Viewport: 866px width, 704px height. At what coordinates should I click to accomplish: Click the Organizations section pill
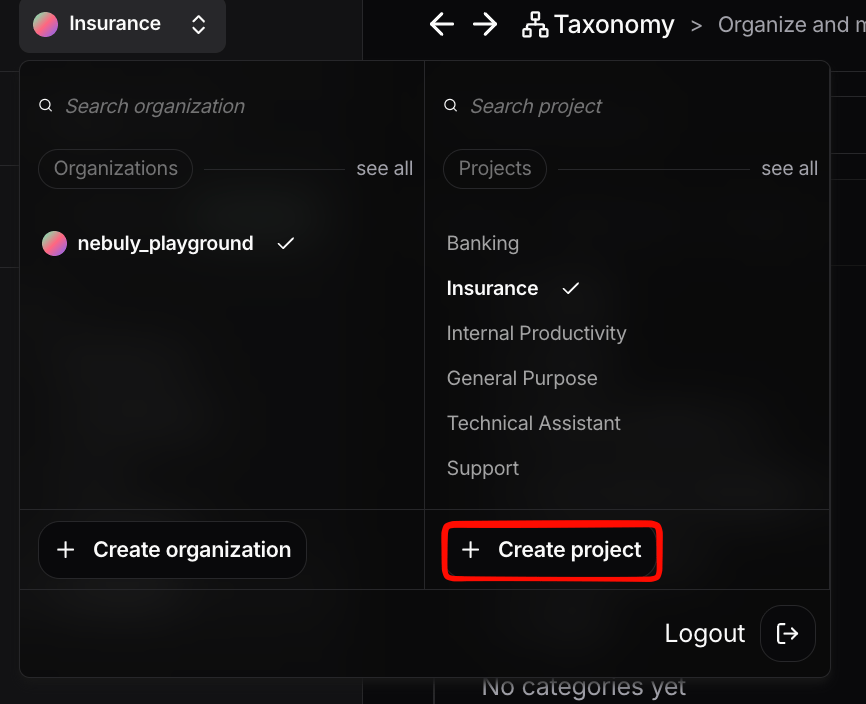point(115,168)
